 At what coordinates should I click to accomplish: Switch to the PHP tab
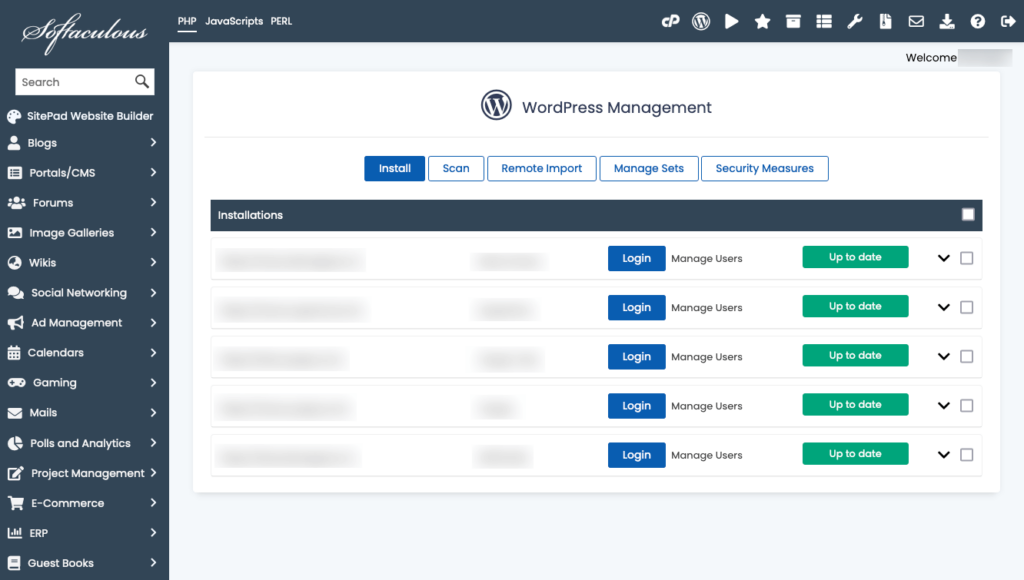187,21
